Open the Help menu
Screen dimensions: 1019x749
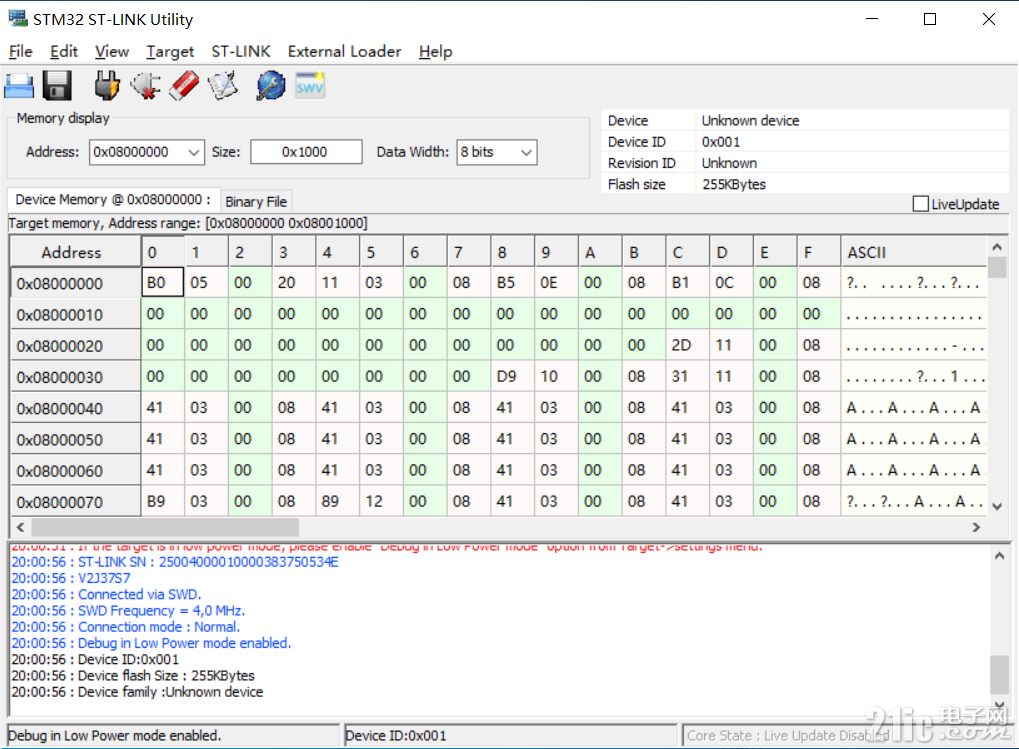tap(435, 51)
